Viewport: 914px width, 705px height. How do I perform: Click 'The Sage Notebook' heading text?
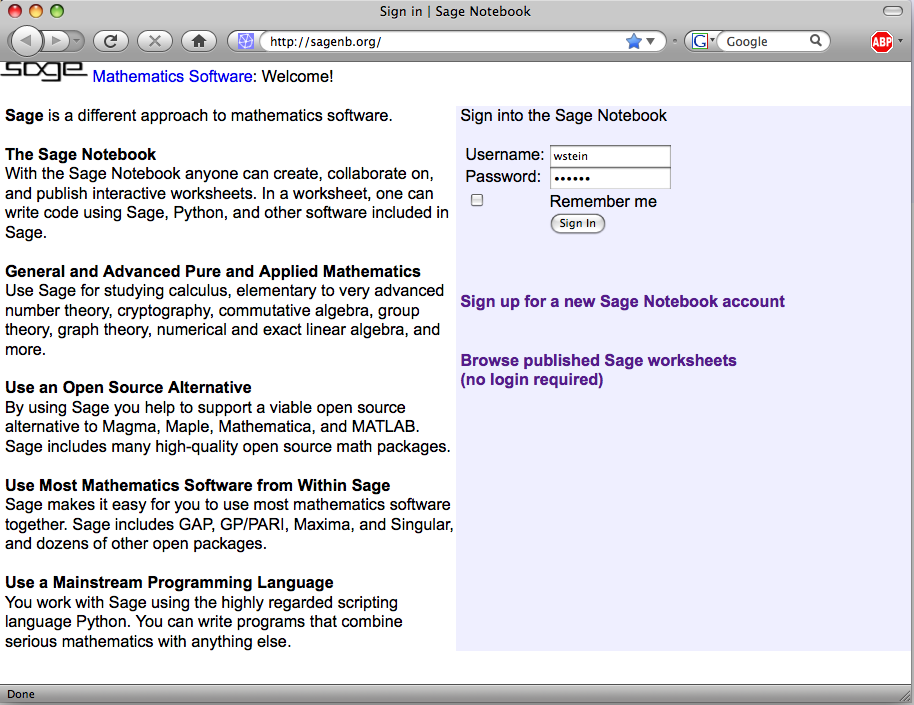pos(80,155)
